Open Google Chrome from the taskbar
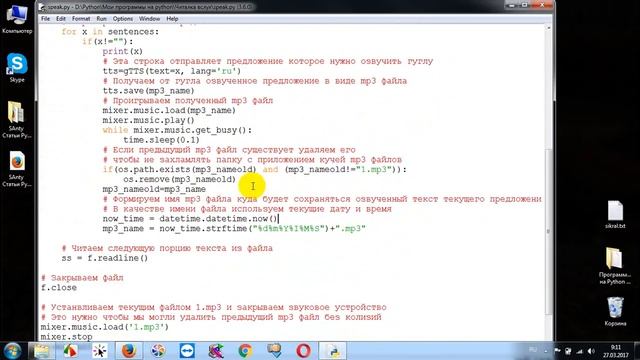Image resolution: width=640 pixels, height=360 pixels. click(x=245, y=351)
